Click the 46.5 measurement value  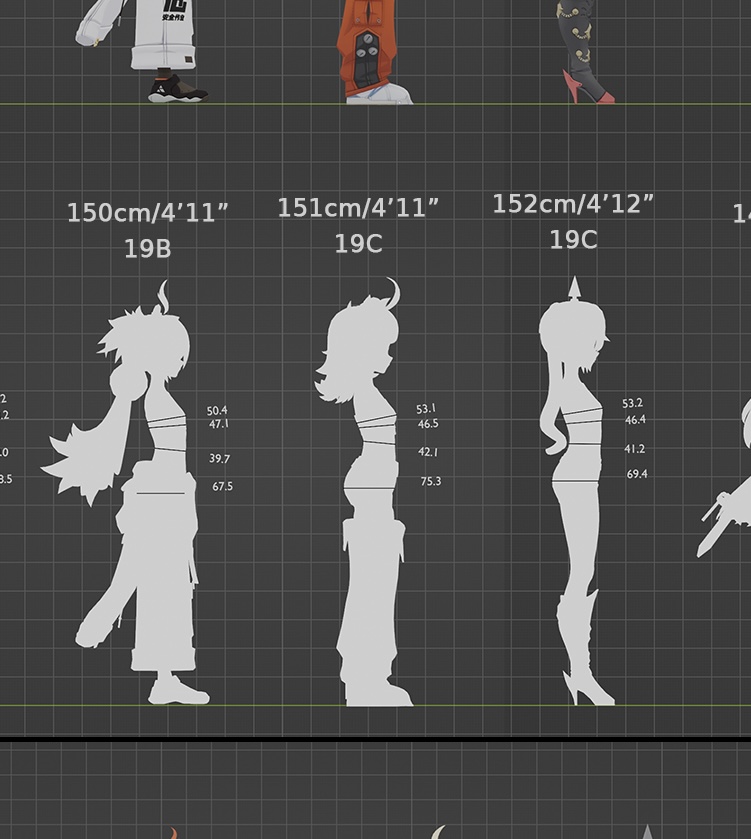428,424
